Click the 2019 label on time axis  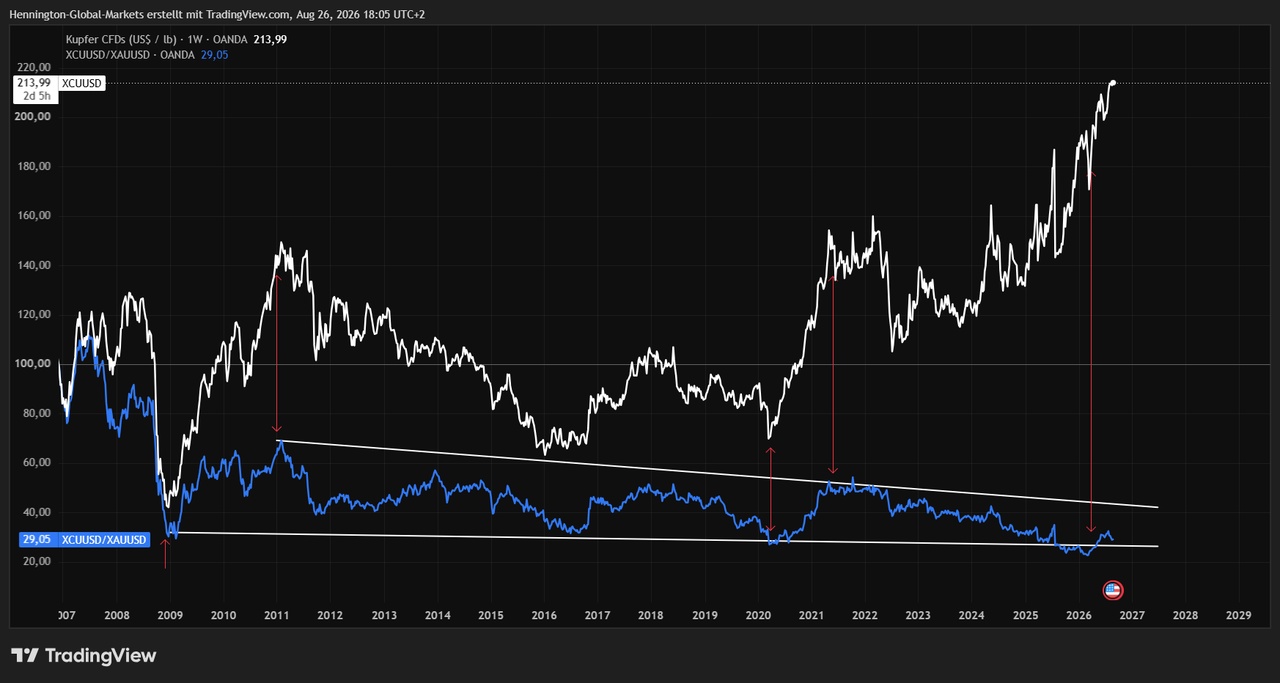[705, 615]
